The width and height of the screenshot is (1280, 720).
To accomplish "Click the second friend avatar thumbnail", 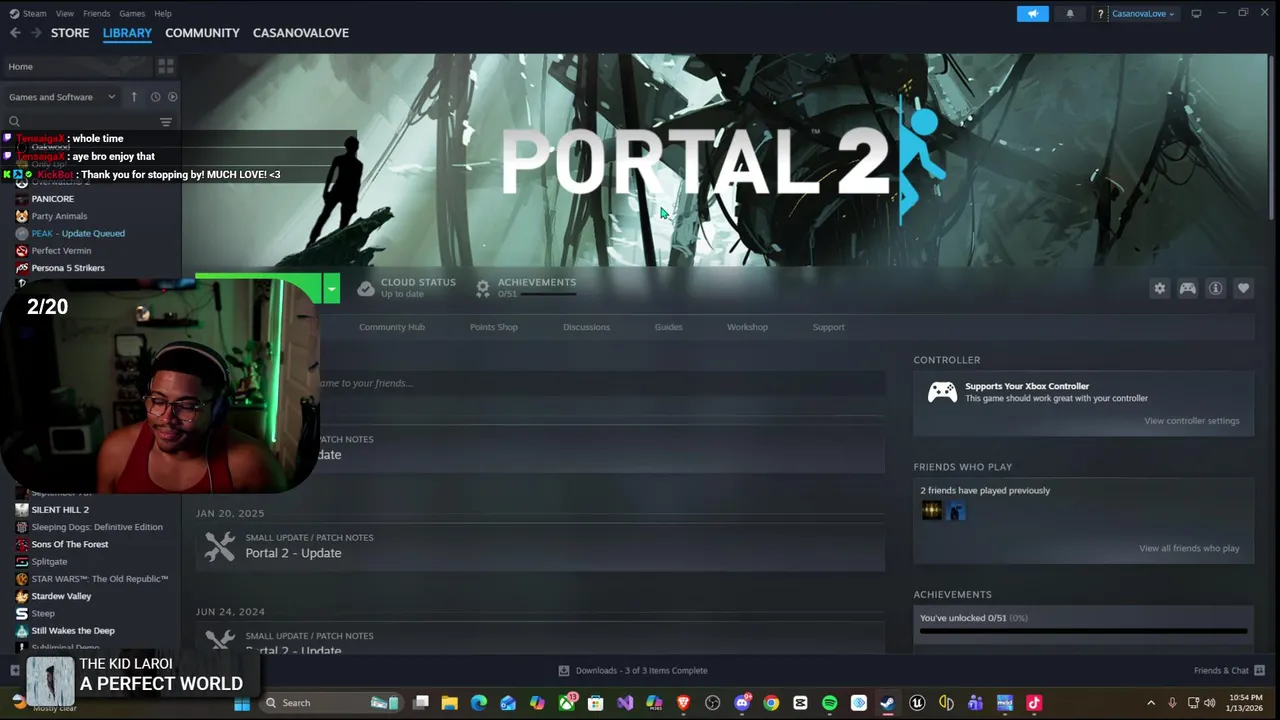I will pos(956,511).
